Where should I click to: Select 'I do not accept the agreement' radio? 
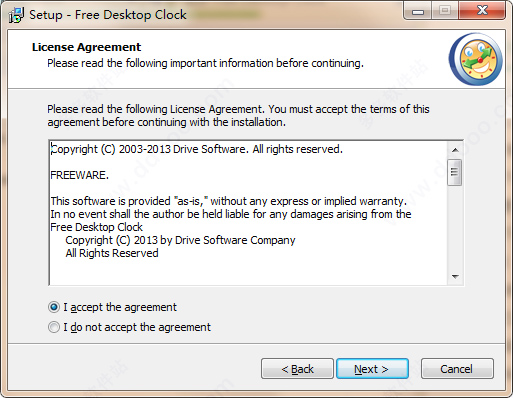coord(54,327)
